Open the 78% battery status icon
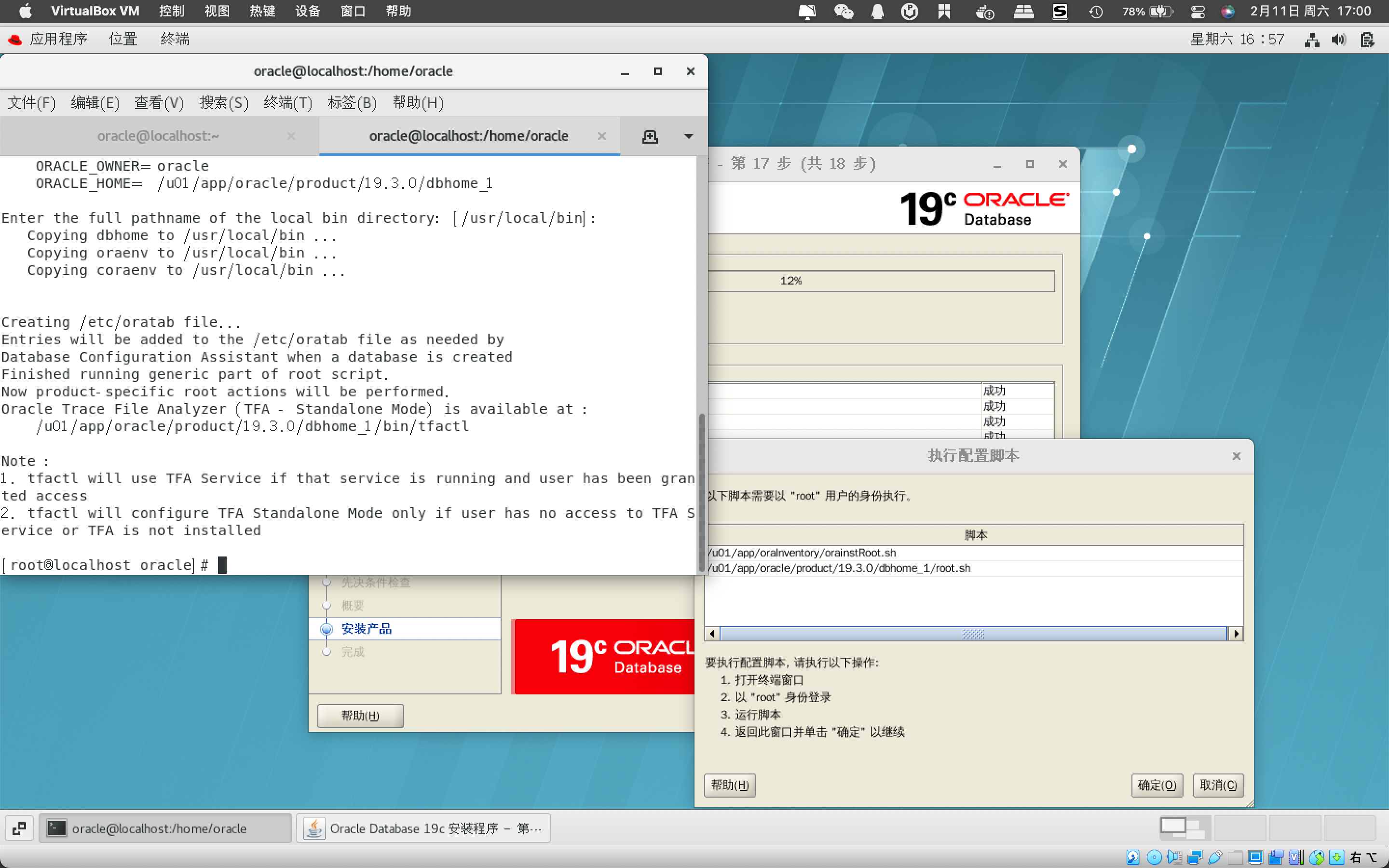The height and width of the screenshot is (868, 1389). tap(1147, 11)
